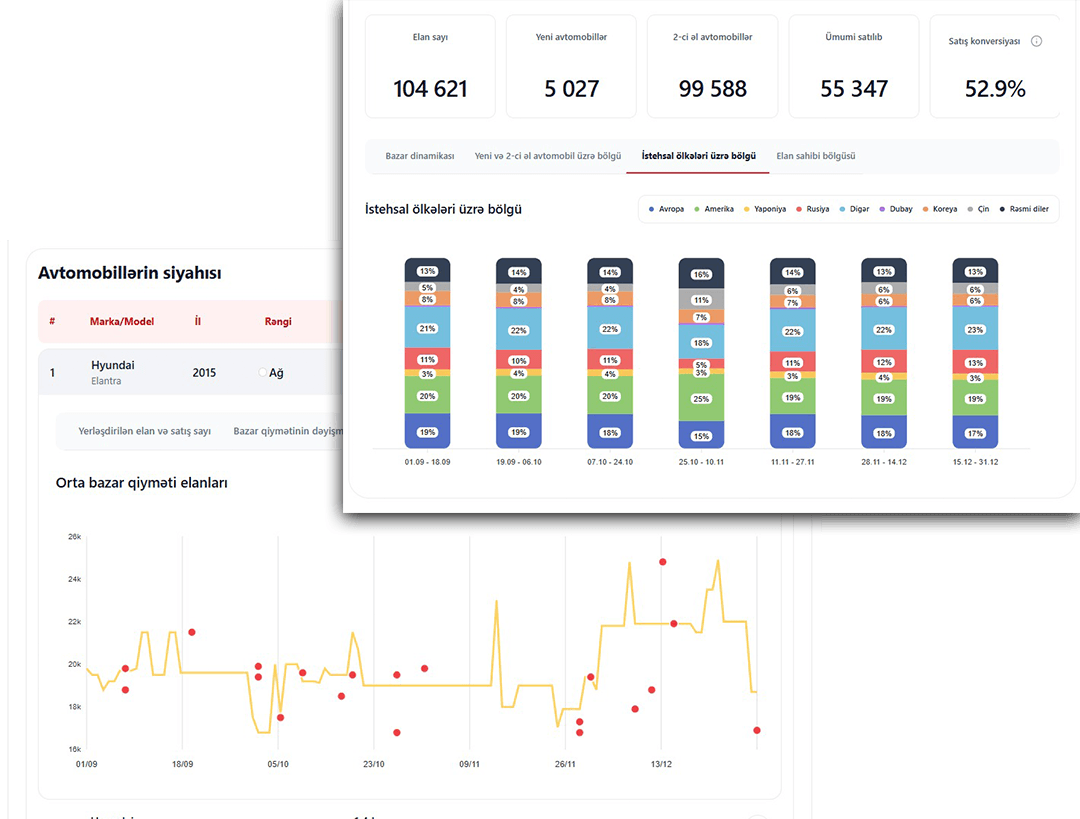Toggle the Rəsmi diler legend series
The width and height of the screenshot is (1080, 819).
(x=1024, y=209)
